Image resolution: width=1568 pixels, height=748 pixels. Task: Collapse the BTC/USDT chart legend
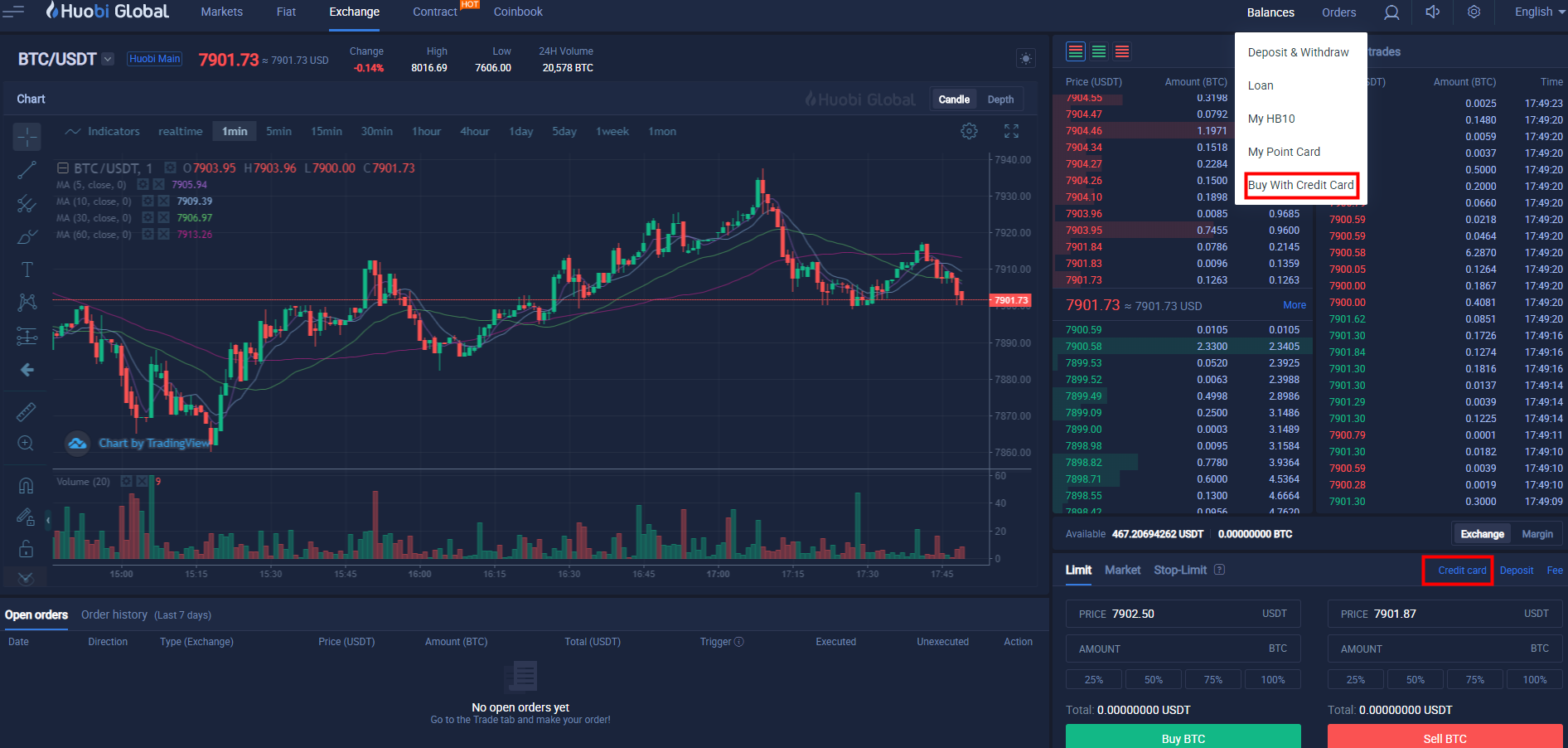pyautogui.click(x=62, y=168)
